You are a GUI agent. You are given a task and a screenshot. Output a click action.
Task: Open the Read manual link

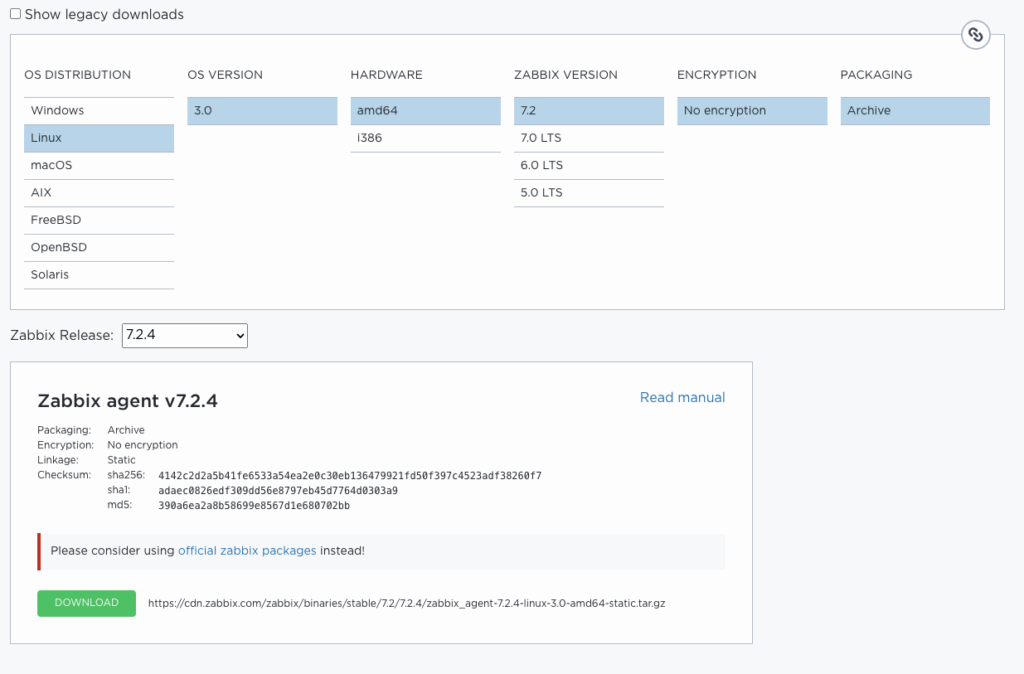pyautogui.click(x=682, y=397)
